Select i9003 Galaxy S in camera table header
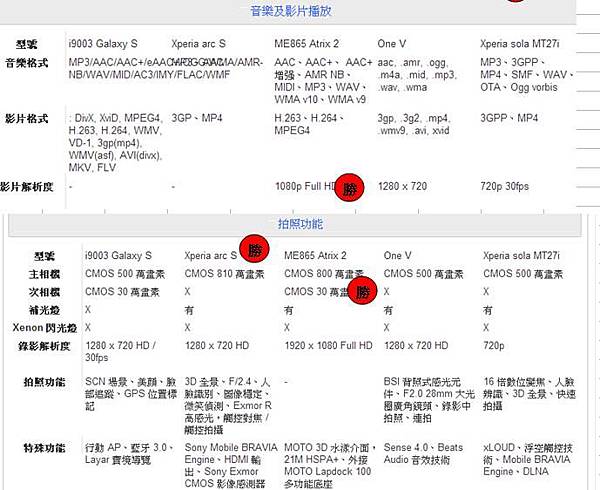 [x=118, y=256]
